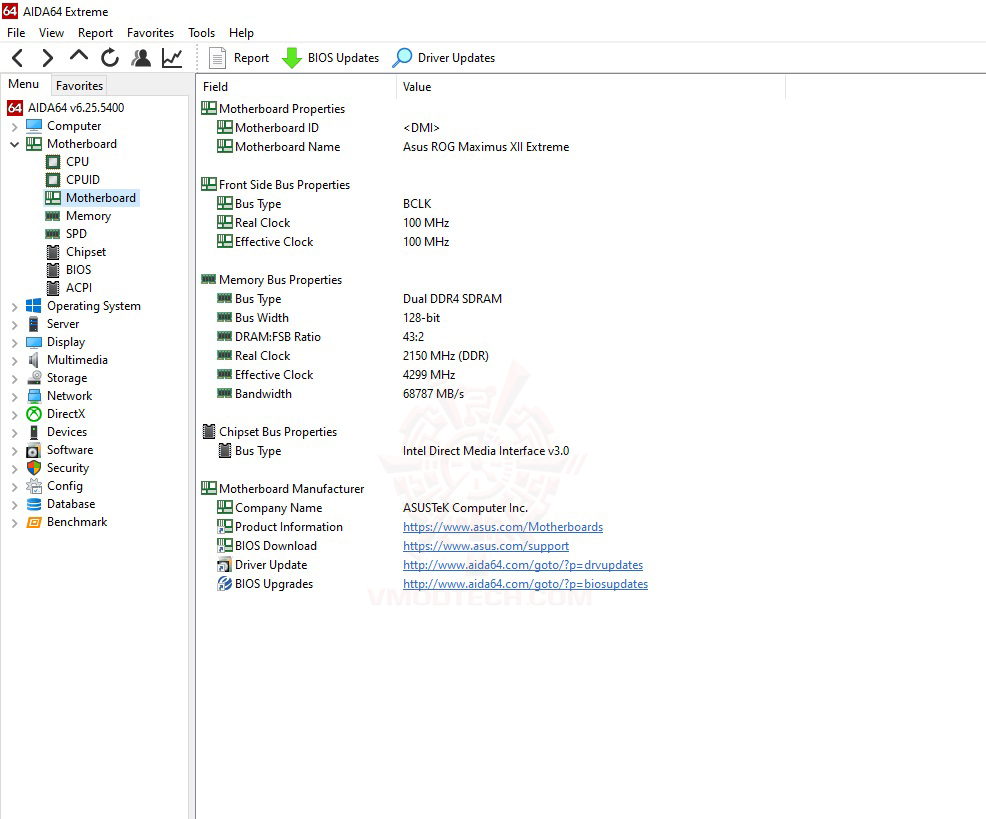The image size is (986, 819).
Task: Click the Benchmark icon in tree
Action: coord(34,522)
